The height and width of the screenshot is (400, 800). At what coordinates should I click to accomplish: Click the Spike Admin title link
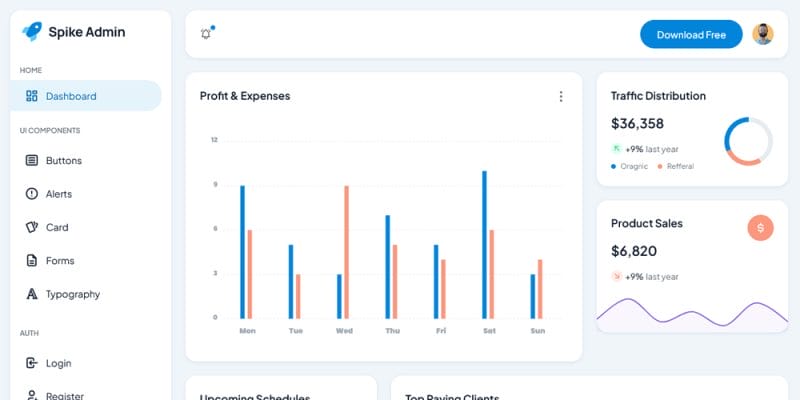point(87,32)
